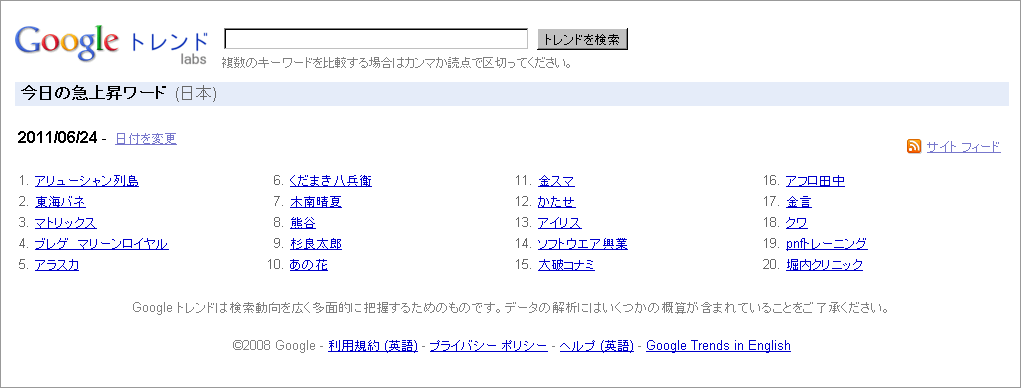Open trend 11 金スマ
This screenshot has width=1021, height=388.
point(556,181)
